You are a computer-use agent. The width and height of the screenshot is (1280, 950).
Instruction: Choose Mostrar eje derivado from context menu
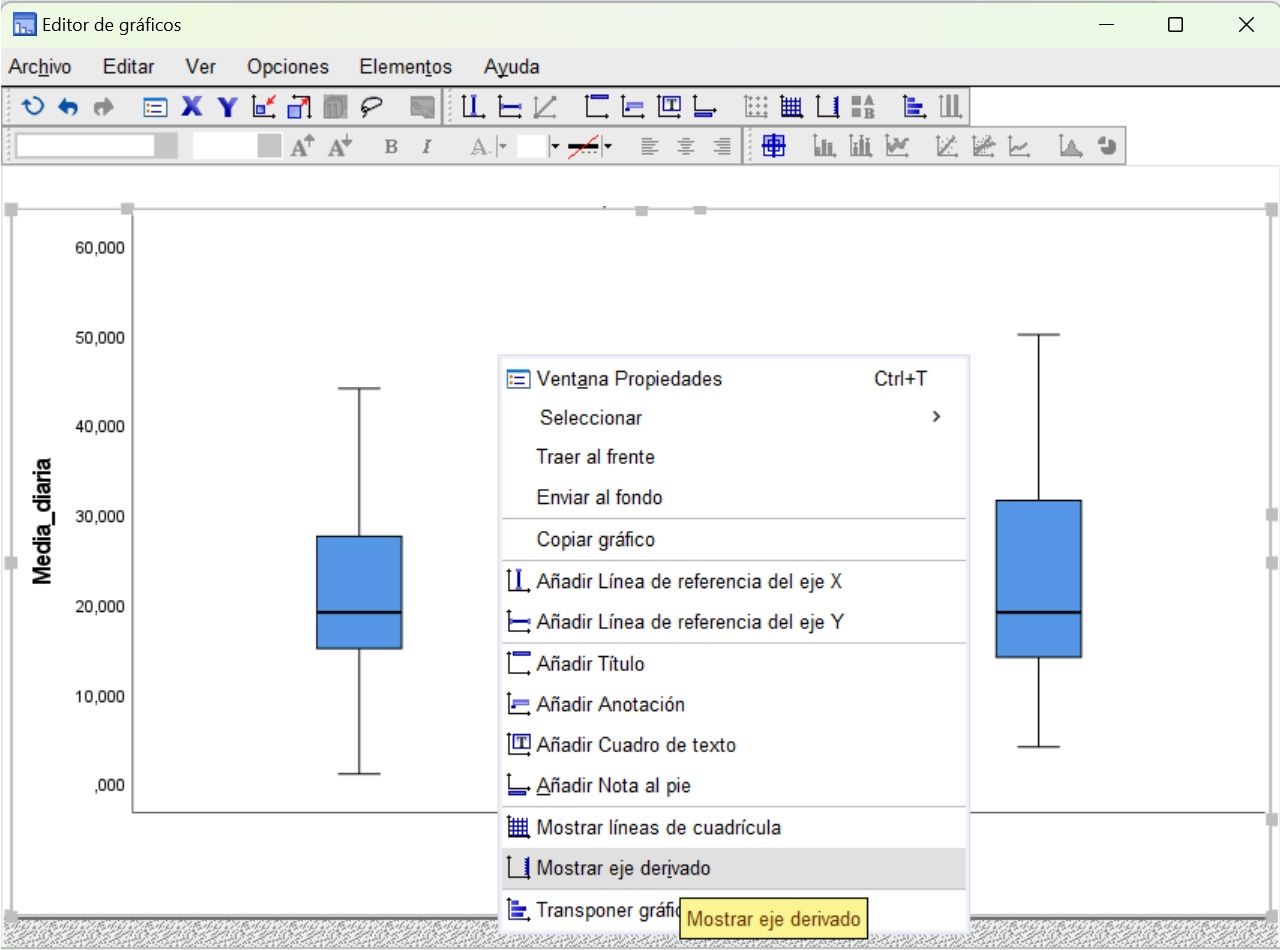pyautogui.click(x=623, y=869)
